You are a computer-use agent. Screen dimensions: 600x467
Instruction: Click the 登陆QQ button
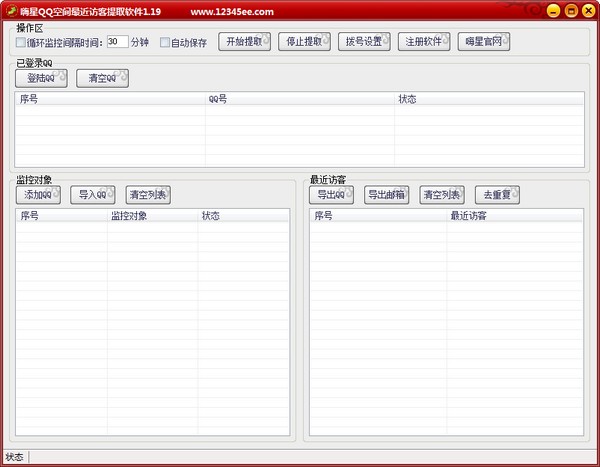pyautogui.click(x=42, y=78)
